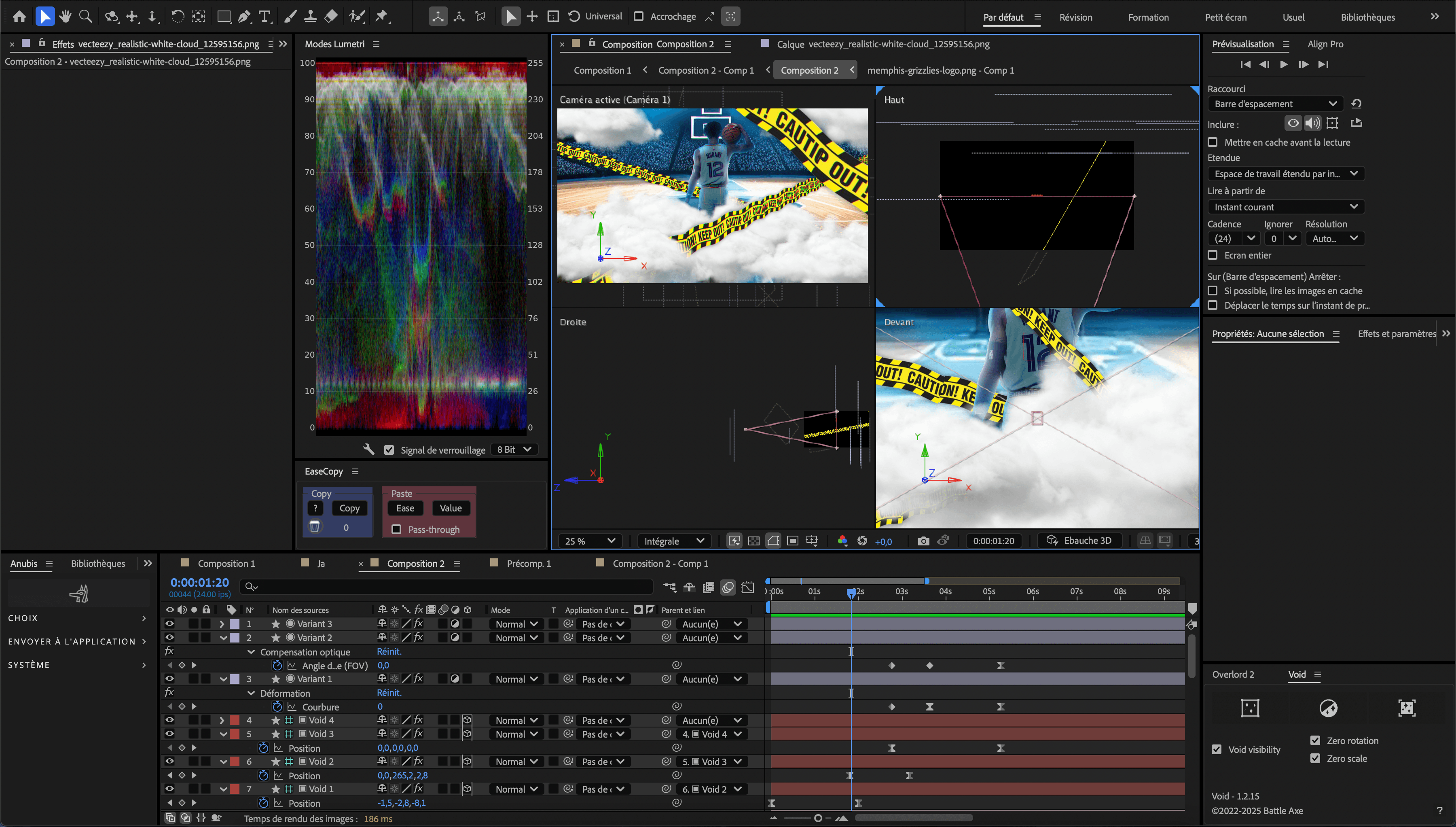
Task: Select the Eraser tool
Action: click(331, 17)
